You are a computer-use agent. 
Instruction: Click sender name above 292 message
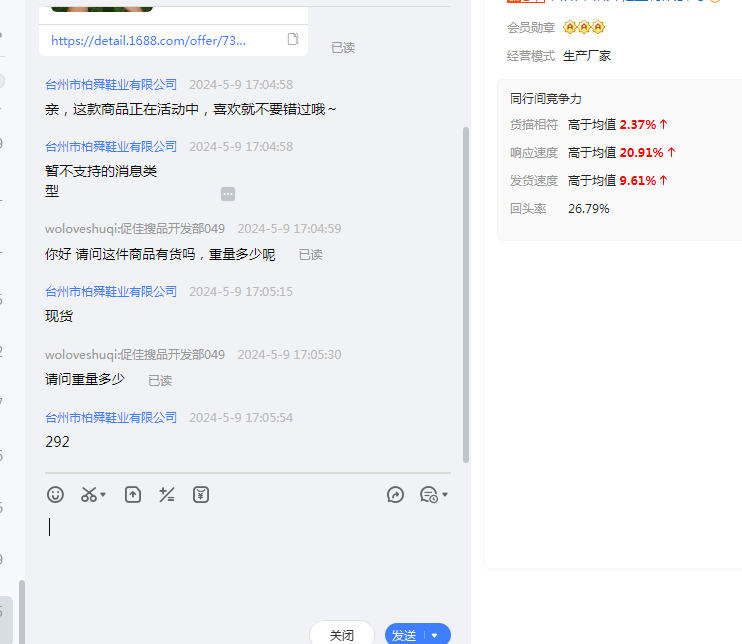(111, 417)
